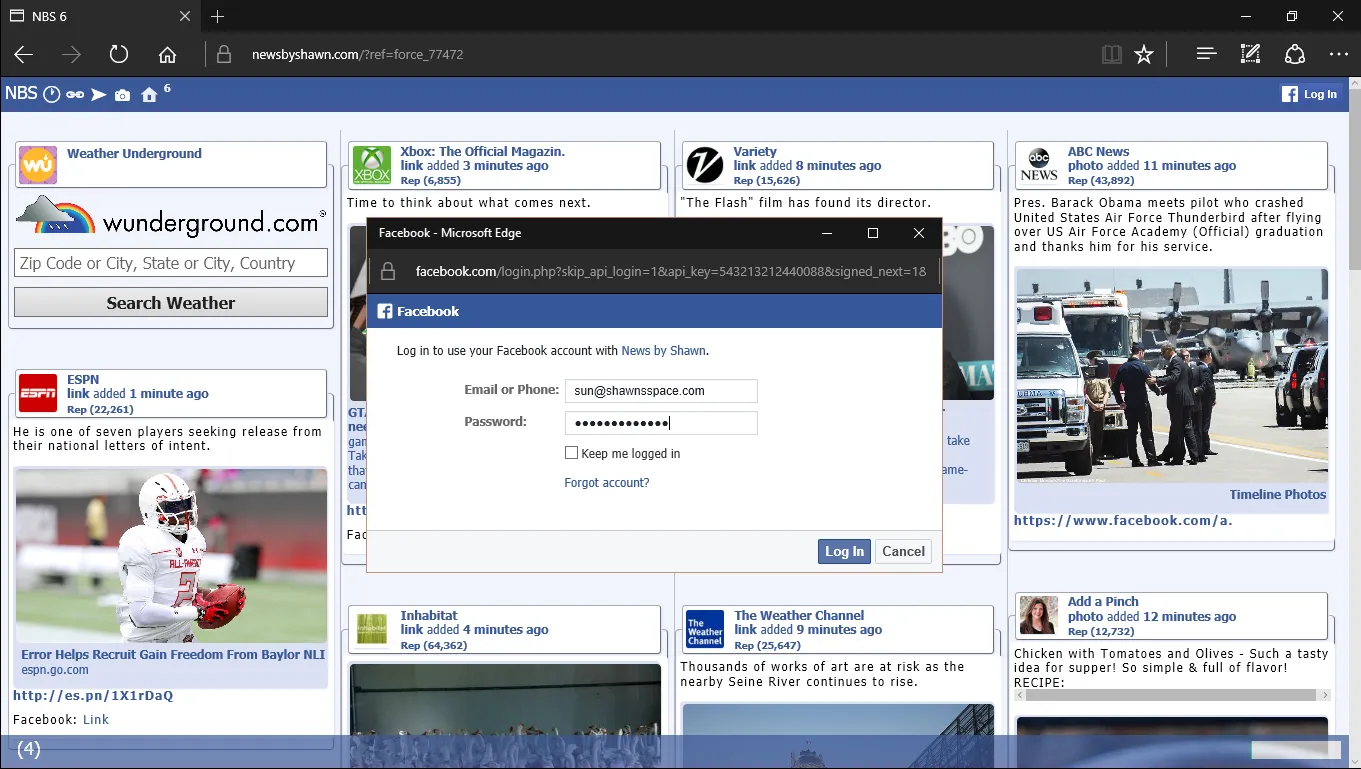The image size is (1361, 769).
Task: Open the facebook.com/a. URL under ABC News post
Action: click(x=1123, y=520)
